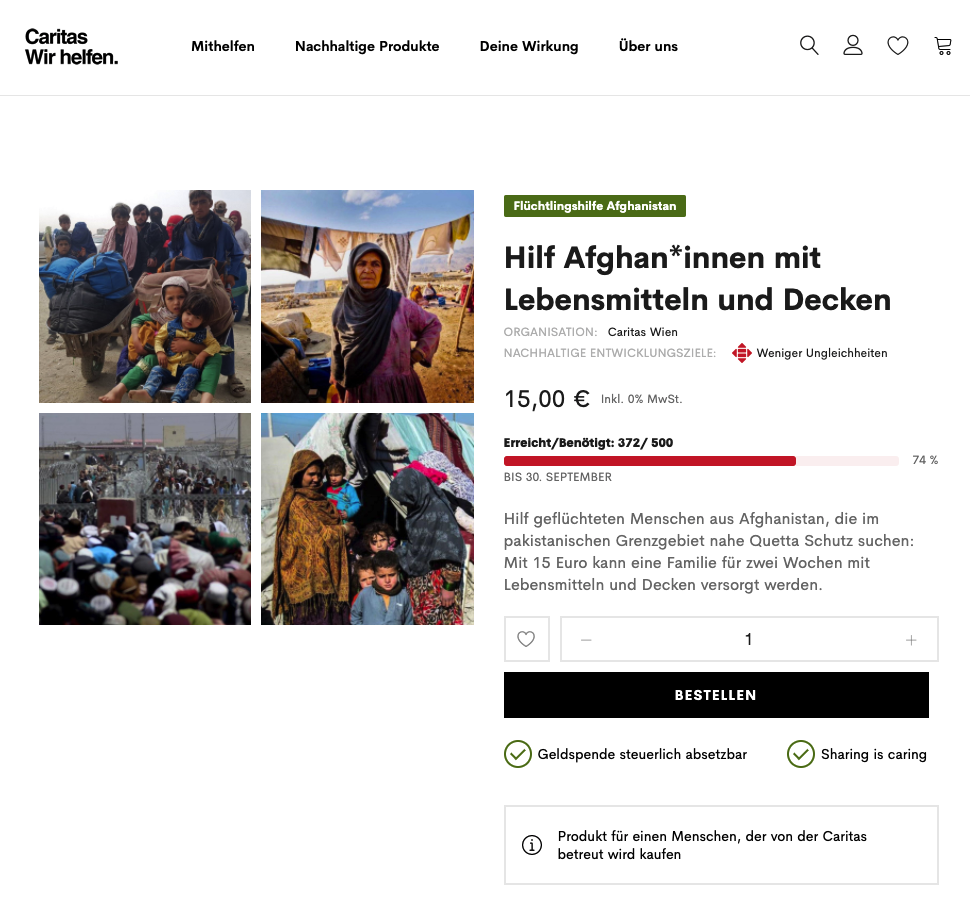Click the Geldspende steuerlich absetzbar checkmark
Screen dimensions: 970x907
(x=518, y=754)
